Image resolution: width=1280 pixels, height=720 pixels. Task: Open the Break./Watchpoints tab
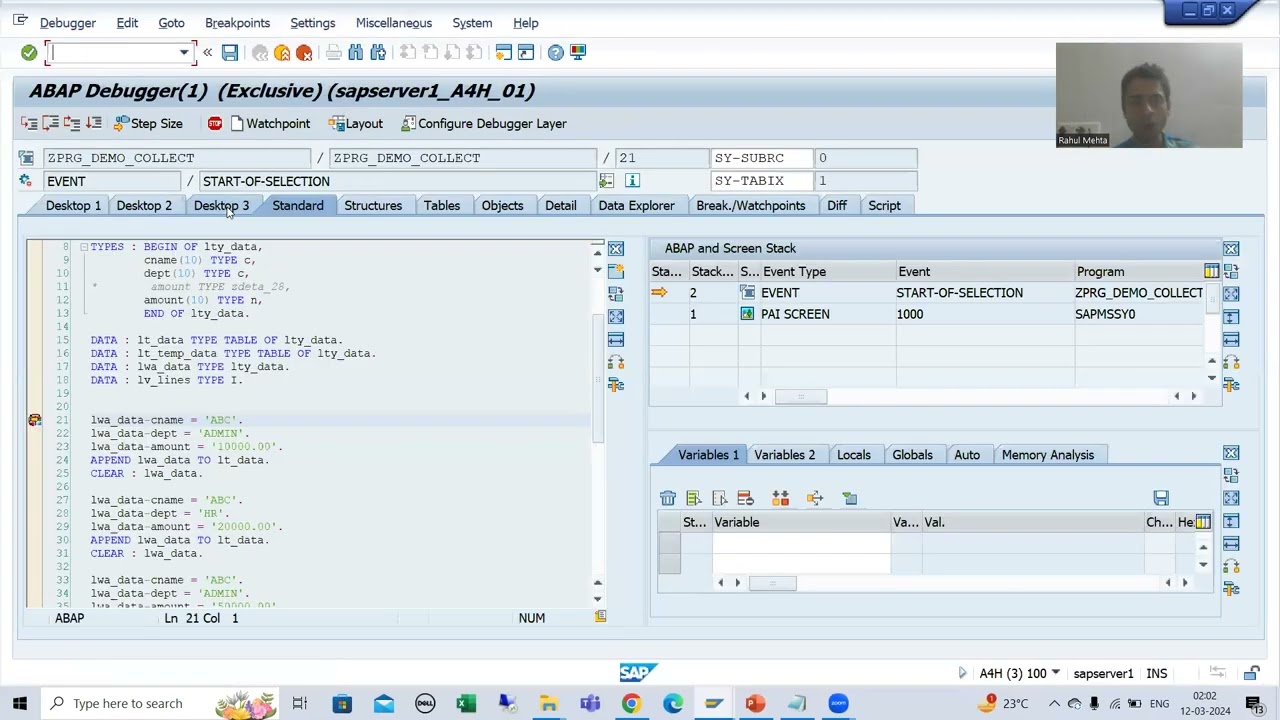pyautogui.click(x=751, y=205)
